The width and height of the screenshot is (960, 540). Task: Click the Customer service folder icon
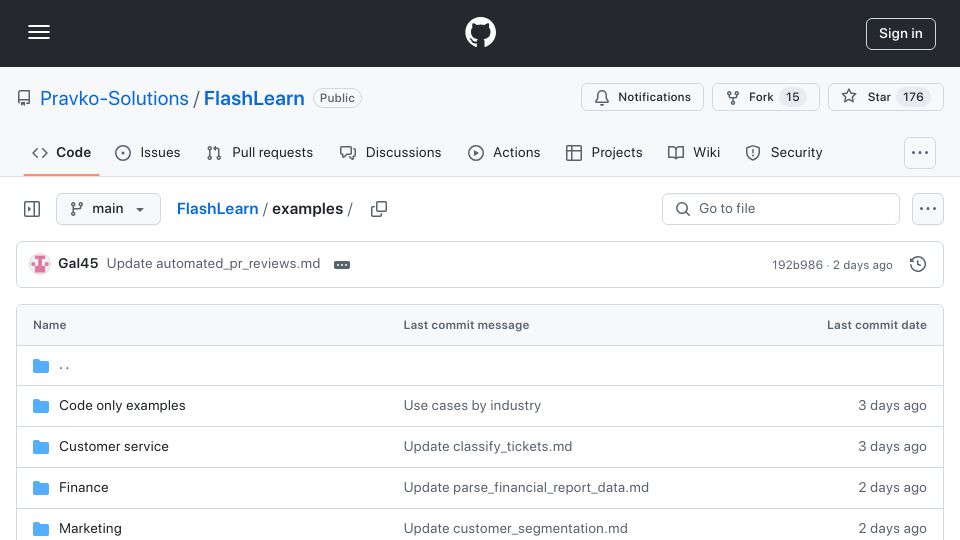pyautogui.click(x=41, y=447)
